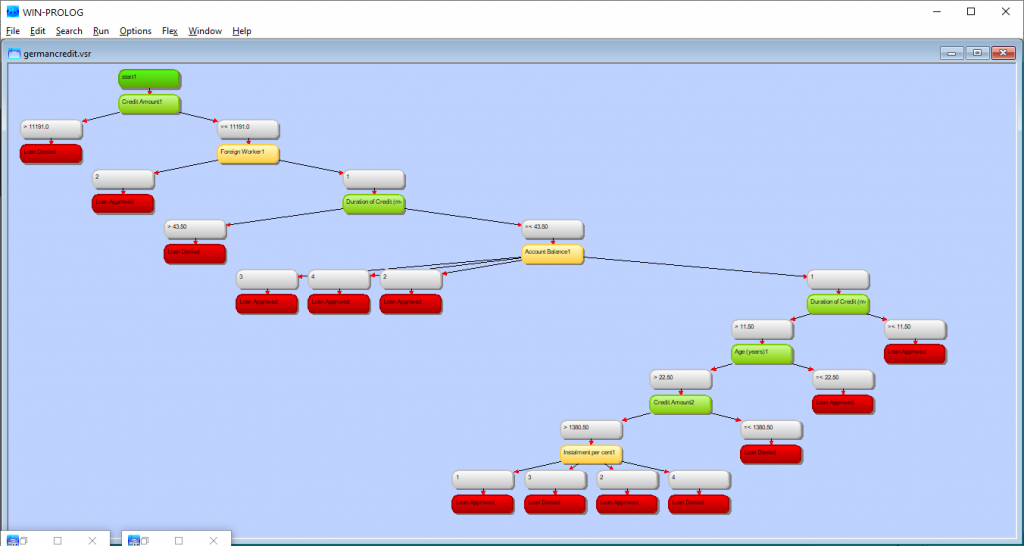Select the Account Balance1 node
This screenshot has width=1024, height=546.
tap(552, 254)
